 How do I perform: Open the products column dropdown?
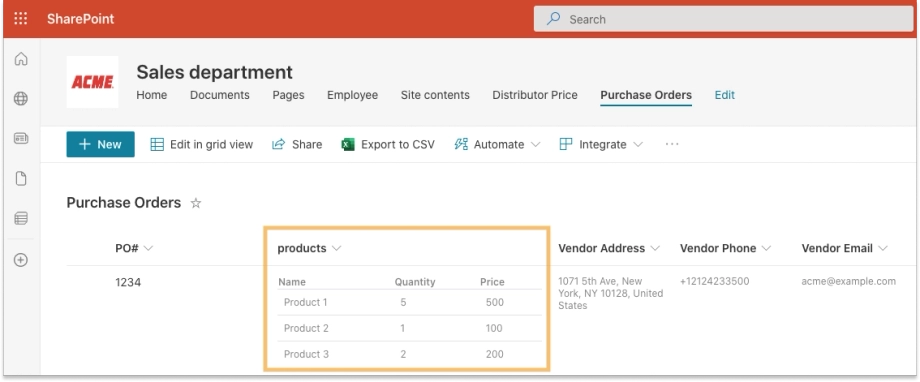pyautogui.click(x=336, y=249)
